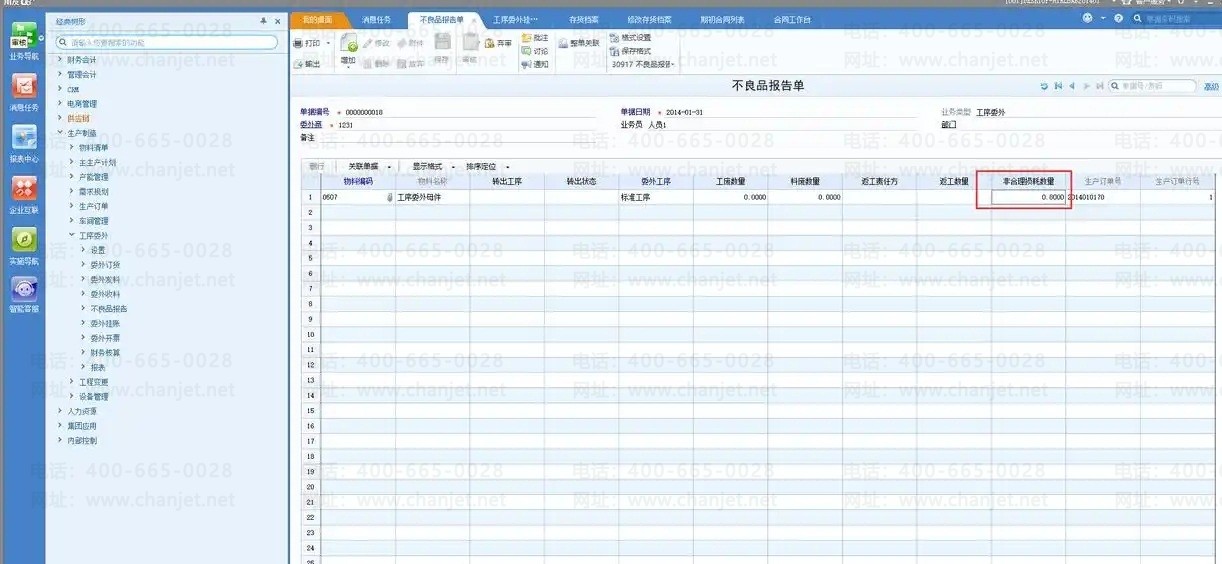The height and width of the screenshot is (564, 1222).
Task: Open the 打印 dropdown arrow
Action: (328, 44)
